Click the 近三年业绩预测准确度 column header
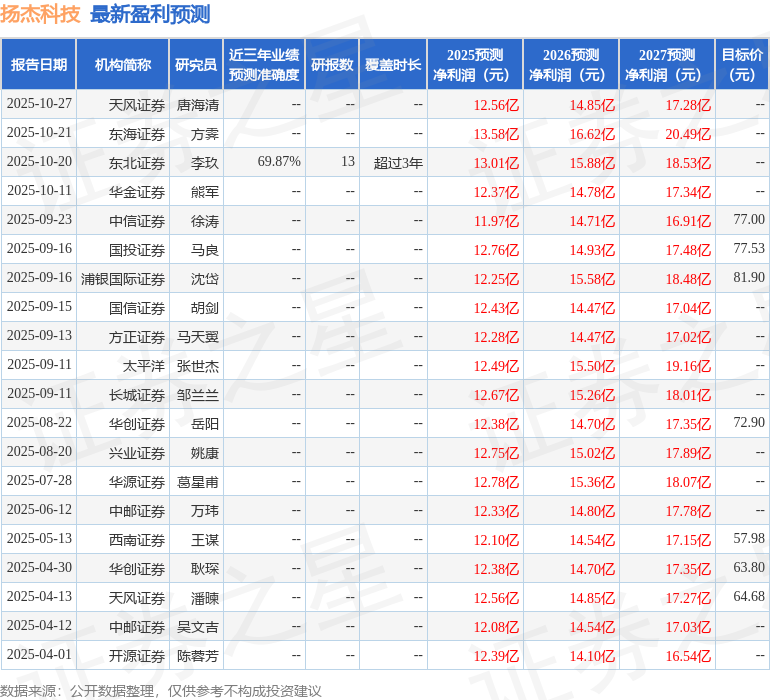 264,65
